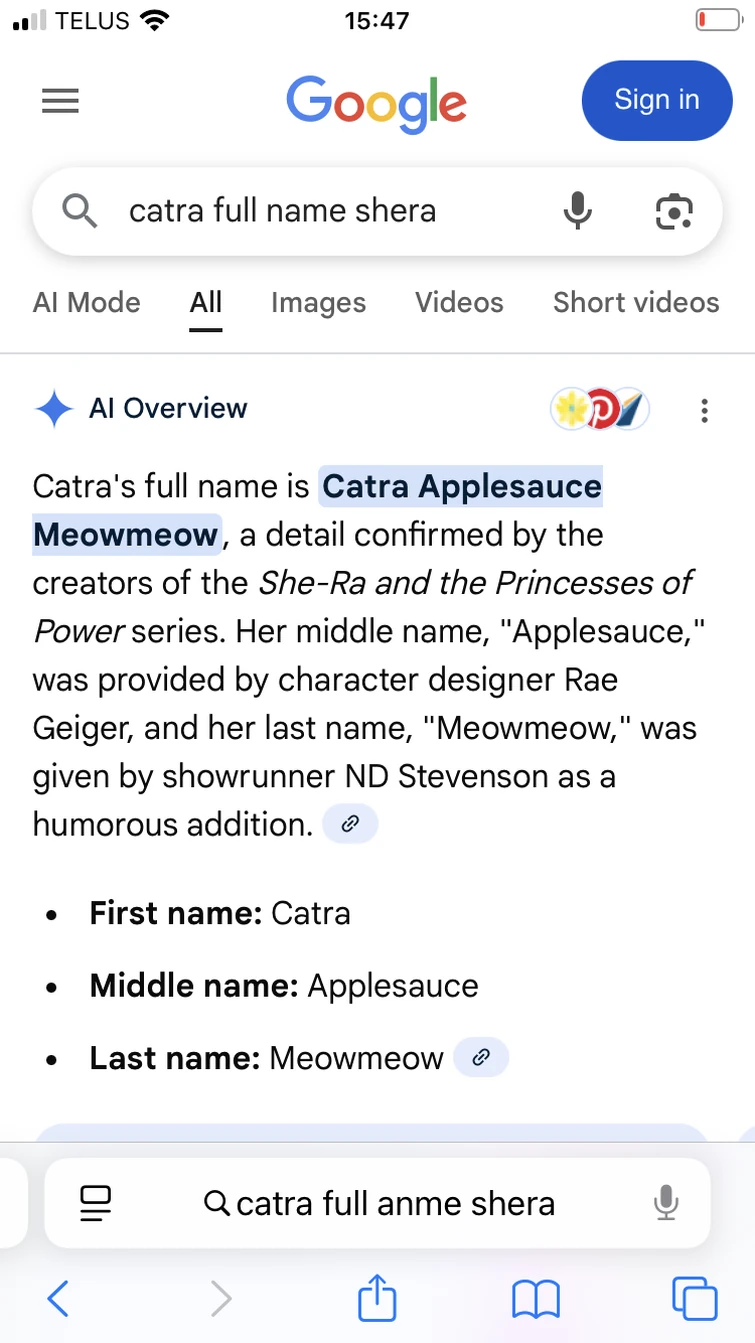This screenshot has width=755, height=1343.
Task: Start voice search with microphone icon
Action: click(x=577, y=211)
